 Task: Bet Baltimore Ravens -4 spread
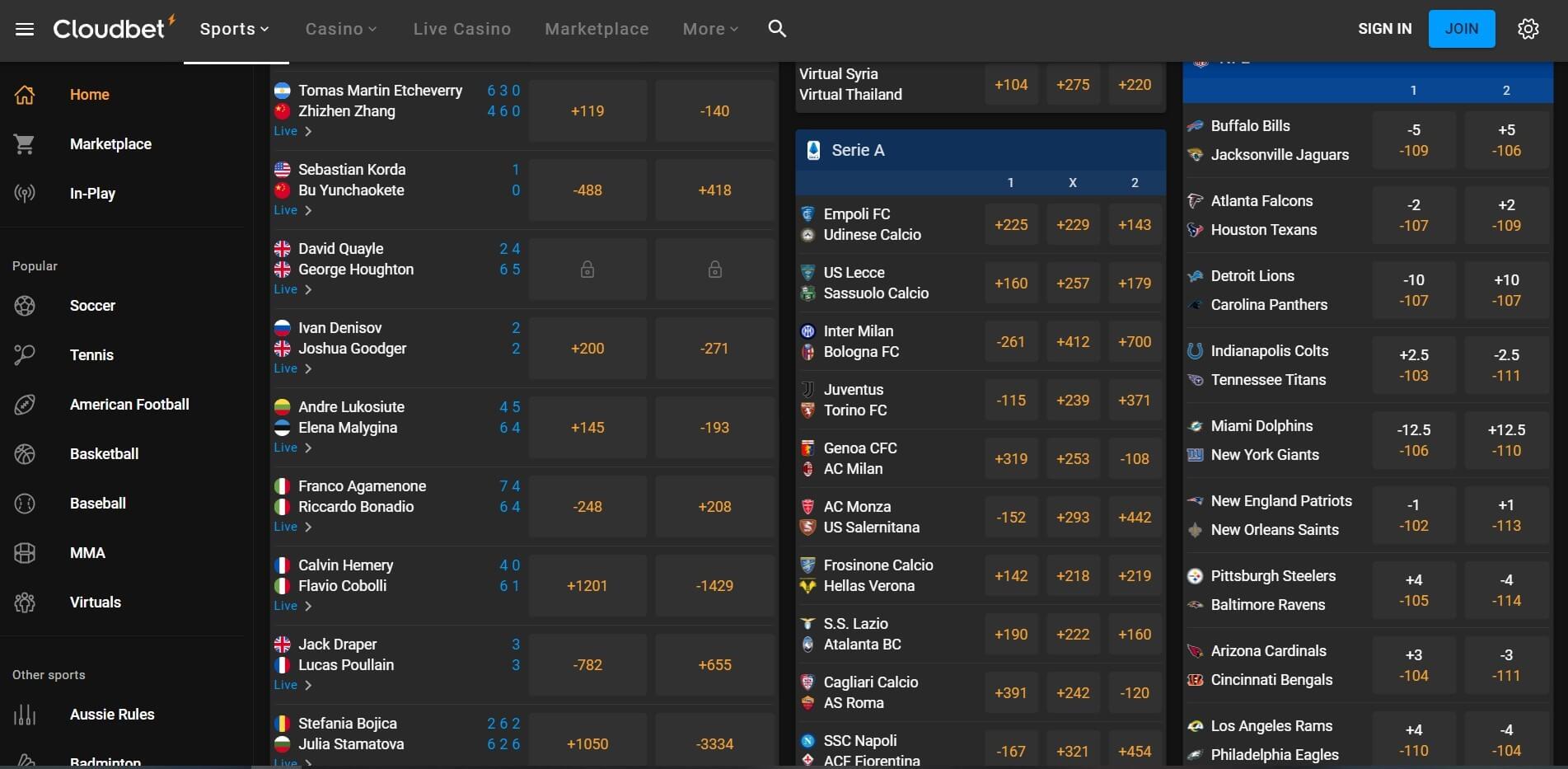[x=1506, y=591]
